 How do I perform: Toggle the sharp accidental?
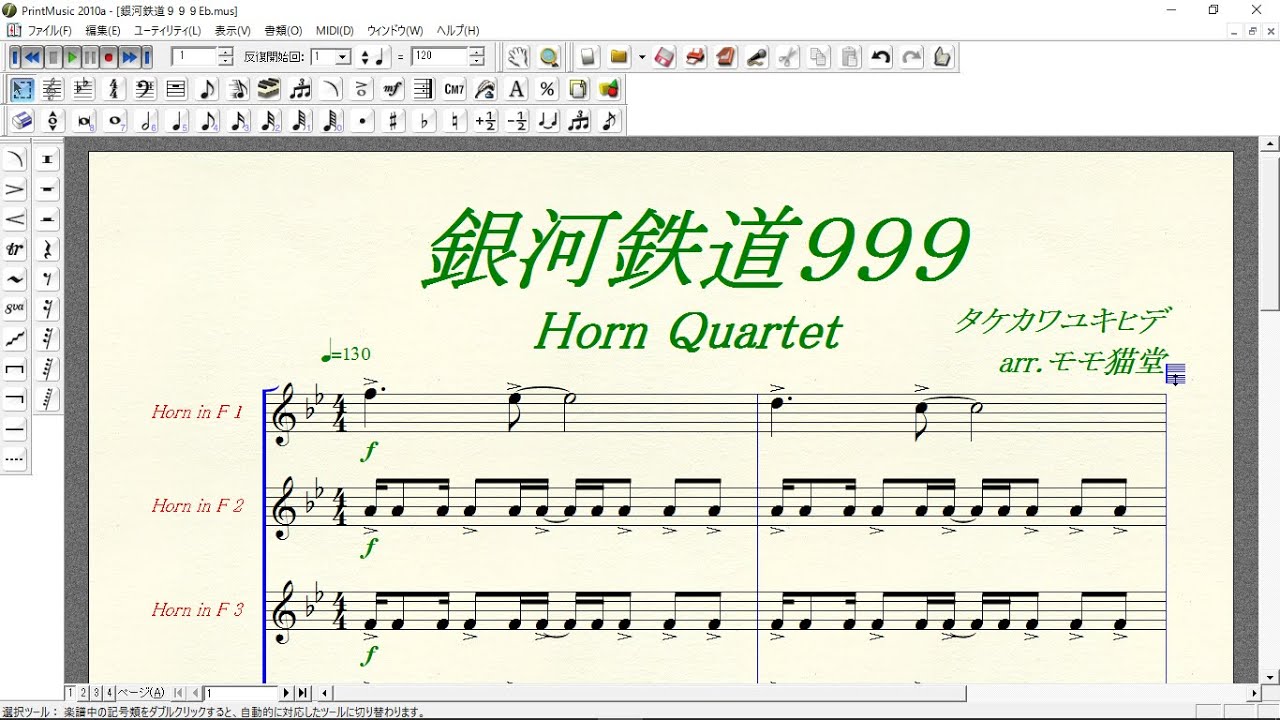click(x=394, y=121)
